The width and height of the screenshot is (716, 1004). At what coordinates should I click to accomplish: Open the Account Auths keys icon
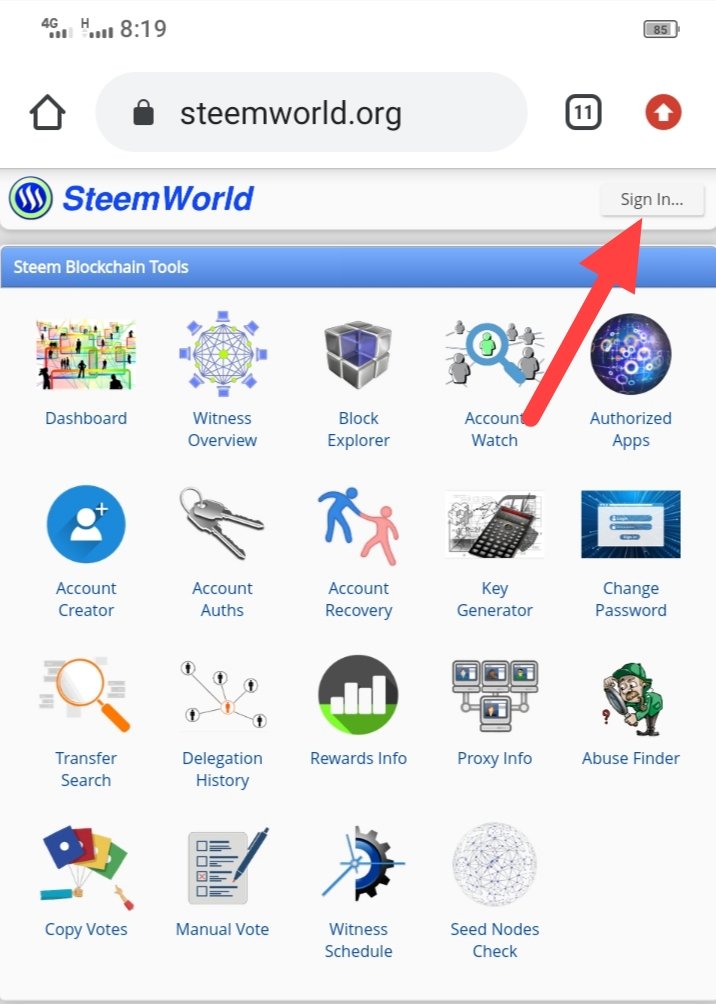click(x=222, y=524)
